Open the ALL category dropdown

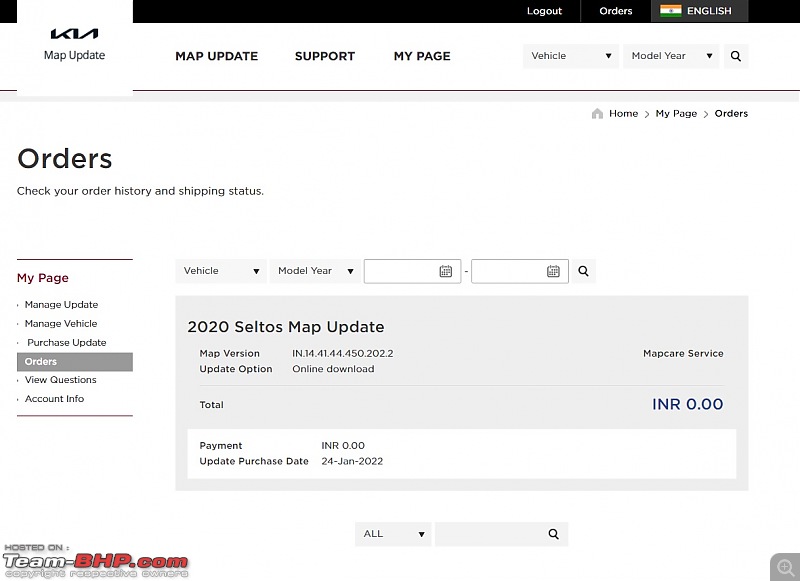pyautogui.click(x=393, y=534)
